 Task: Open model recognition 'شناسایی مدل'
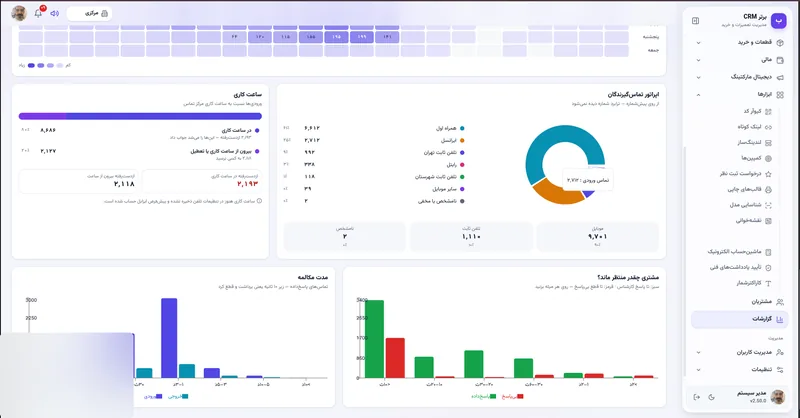751,205
